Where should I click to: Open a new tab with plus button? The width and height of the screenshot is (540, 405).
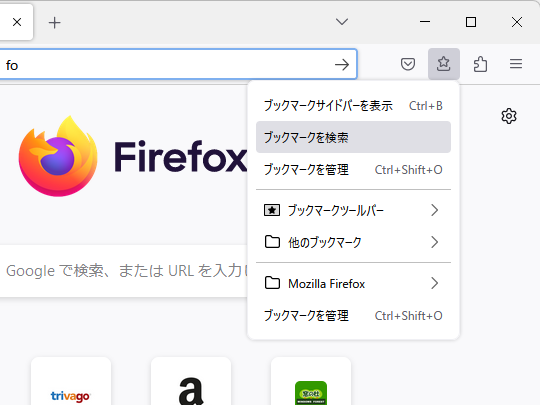54,23
